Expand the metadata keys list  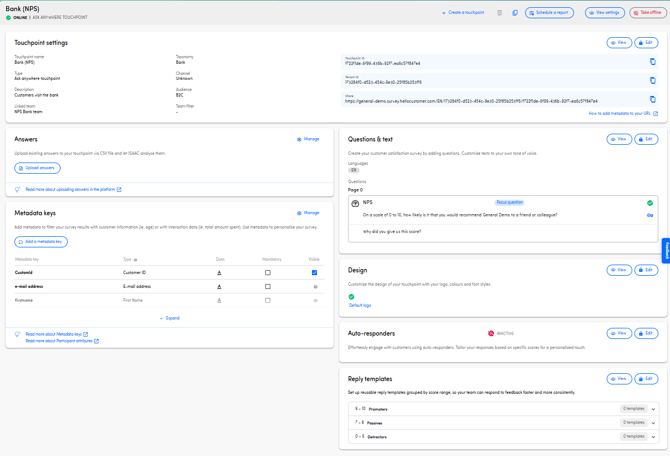click(x=170, y=318)
